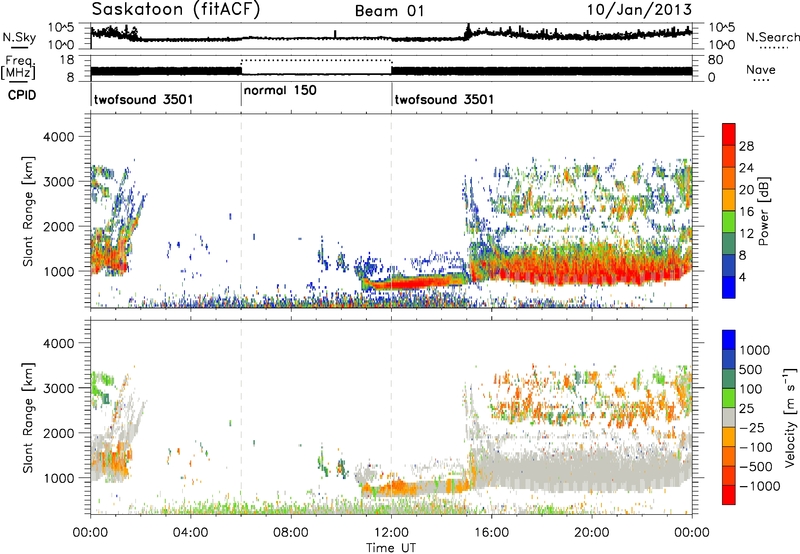
Task: Click the '20:00' time axis tick
Action: (x=592, y=533)
